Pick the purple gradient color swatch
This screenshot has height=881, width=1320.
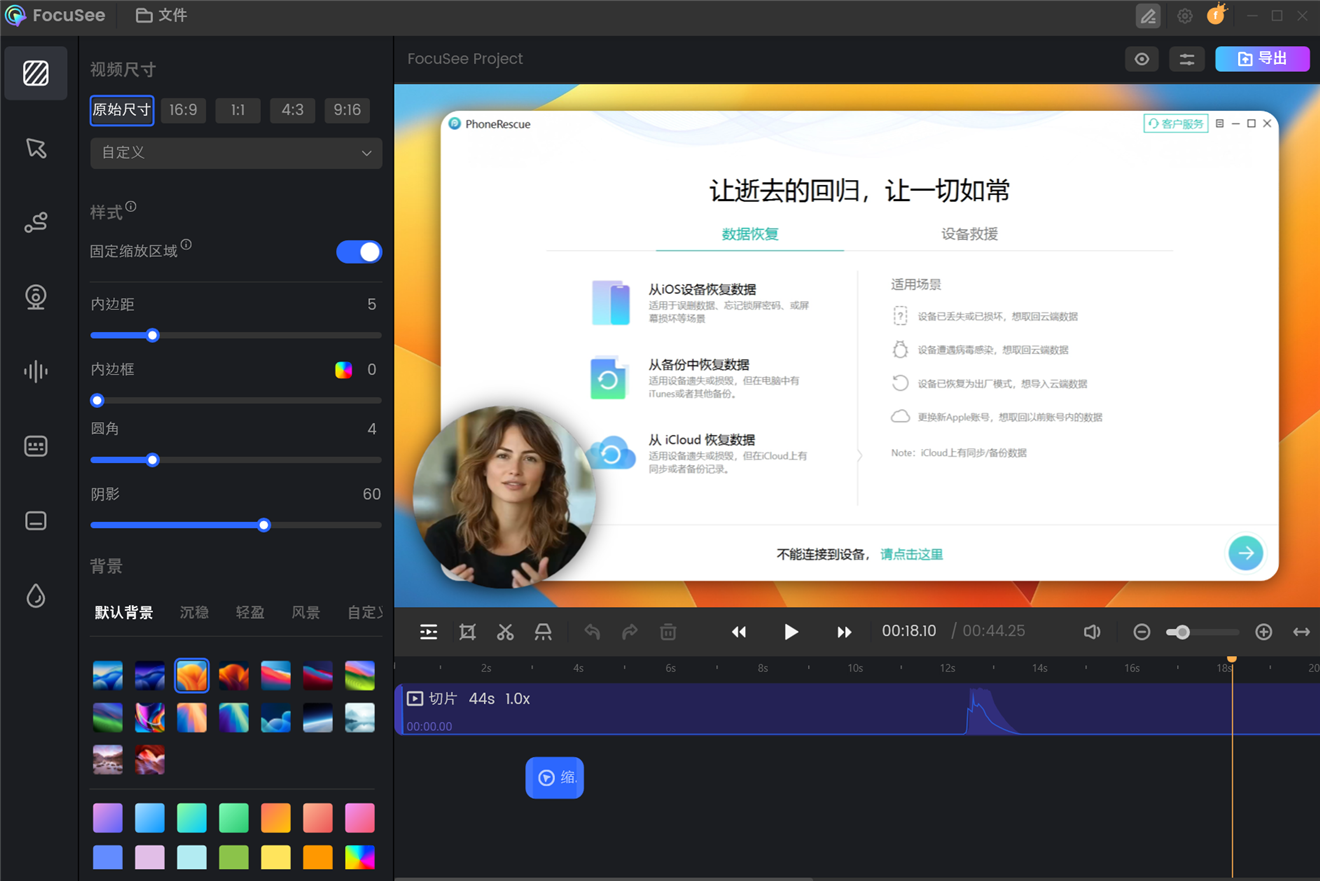tap(108, 817)
